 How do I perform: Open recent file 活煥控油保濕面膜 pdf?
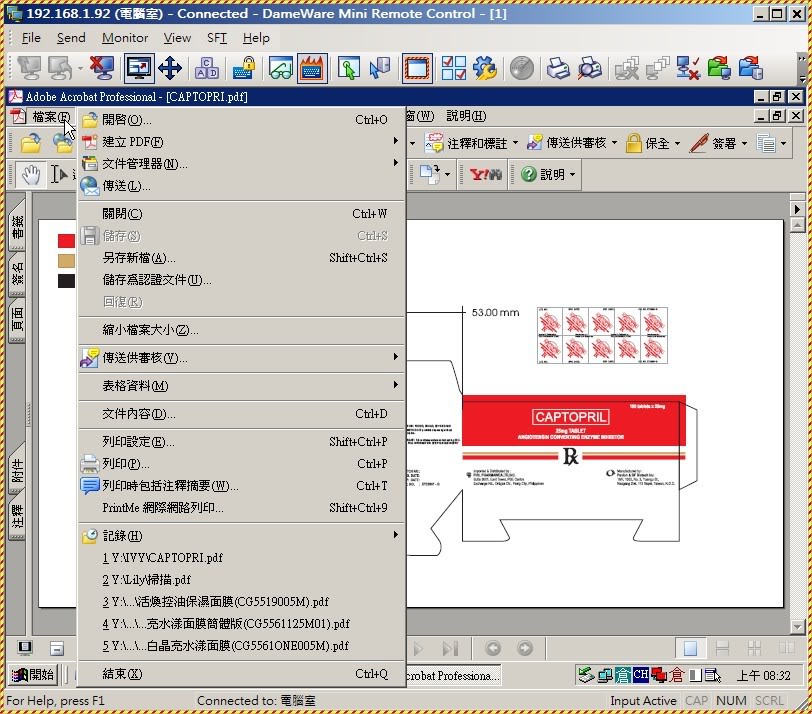(x=241, y=602)
